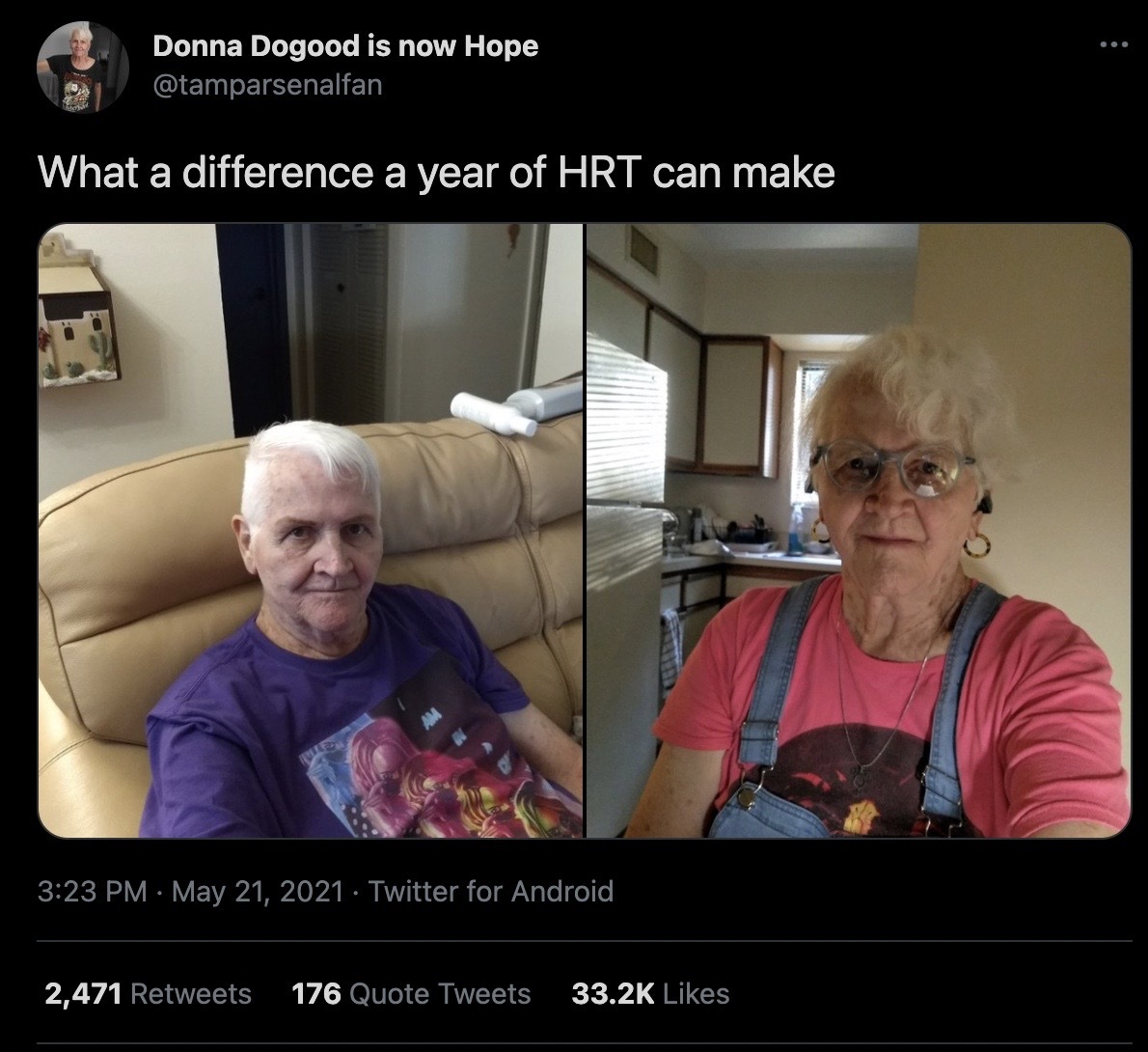Screen dimensions: 1148x1052
Task: Click the 'Quote Tweets' label
Action: (x=440, y=994)
